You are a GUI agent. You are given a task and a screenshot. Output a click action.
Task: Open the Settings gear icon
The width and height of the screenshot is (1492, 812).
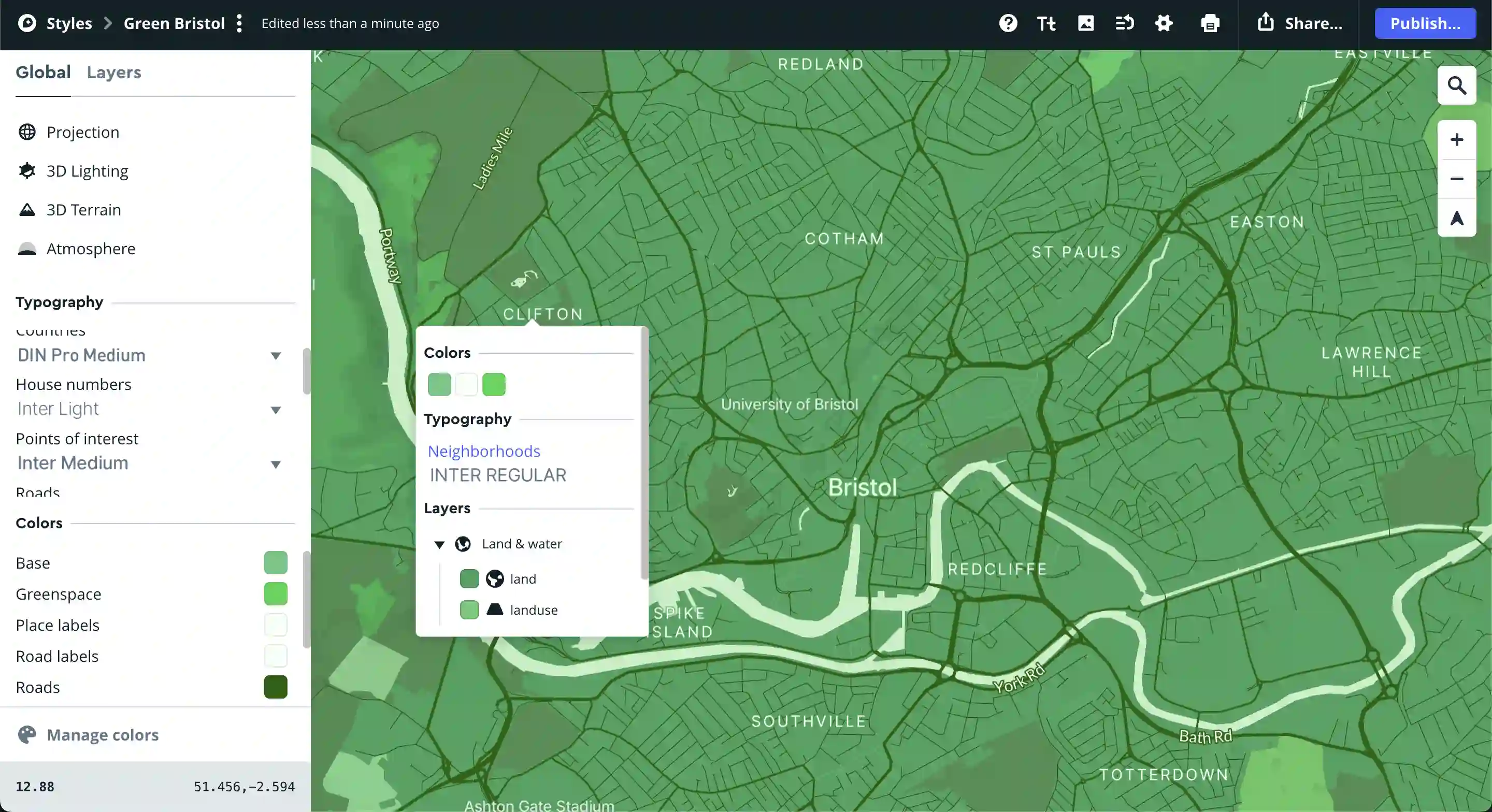tap(1164, 23)
